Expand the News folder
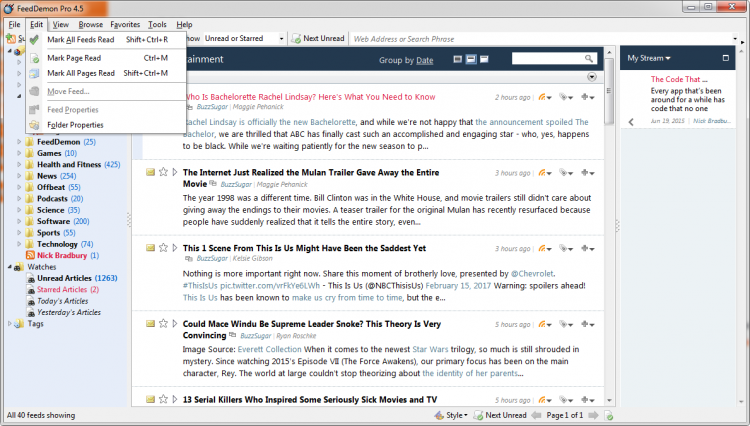The width and height of the screenshot is (750, 426). [x=19, y=176]
